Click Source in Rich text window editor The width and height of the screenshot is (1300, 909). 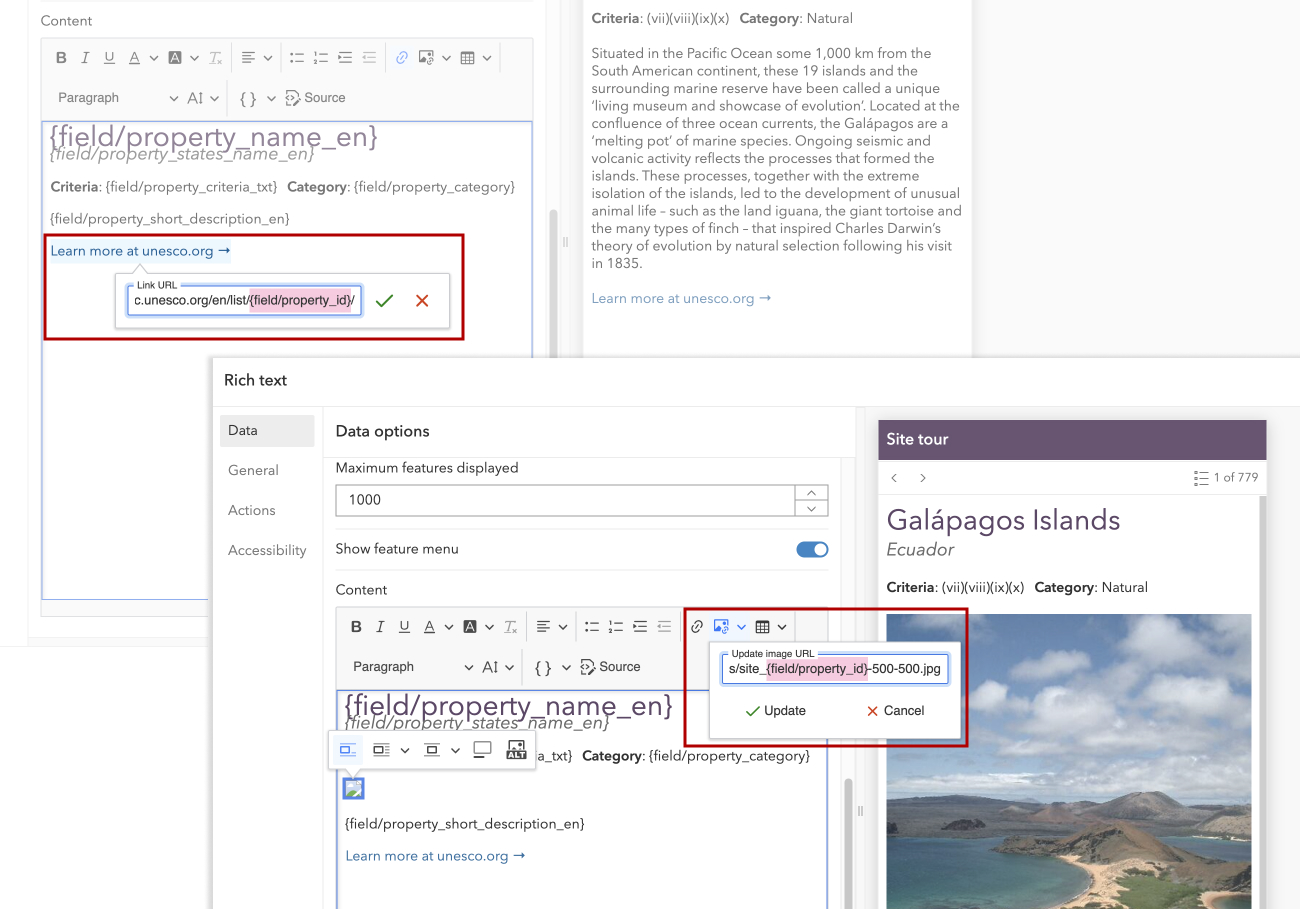click(610, 667)
